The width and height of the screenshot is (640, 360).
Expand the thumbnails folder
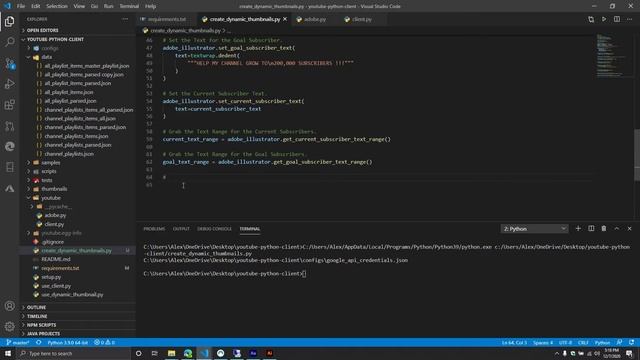[x=78, y=189]
